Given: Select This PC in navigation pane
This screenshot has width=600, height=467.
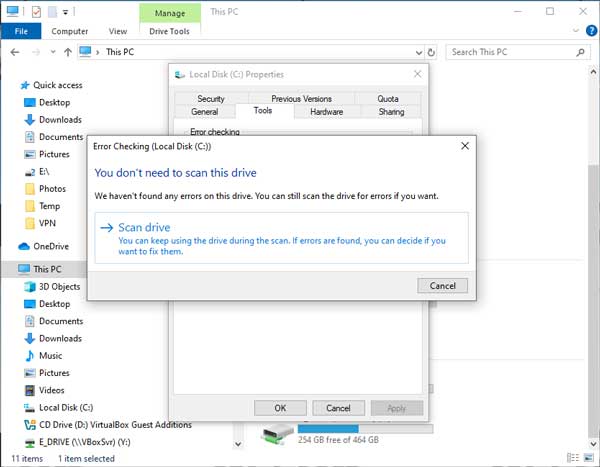Looking at the screenshot, I should pos(39,269).
